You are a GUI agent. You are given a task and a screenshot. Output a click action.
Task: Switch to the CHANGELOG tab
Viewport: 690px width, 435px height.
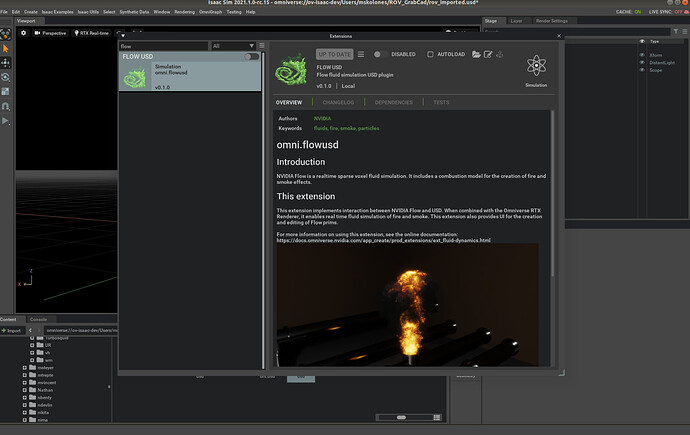coord(338,102)
